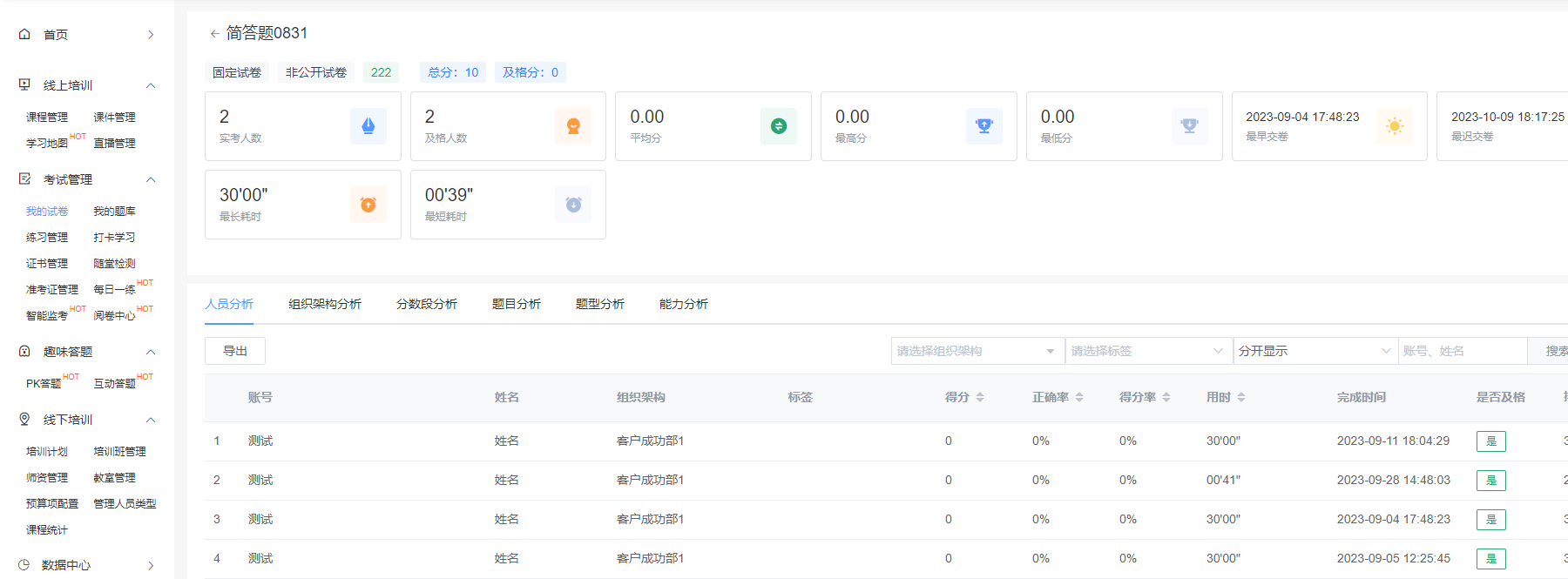Viewport: 1568px width, 579px height.
Task: Click the green average score icon
Action: [x=779, y=126]
